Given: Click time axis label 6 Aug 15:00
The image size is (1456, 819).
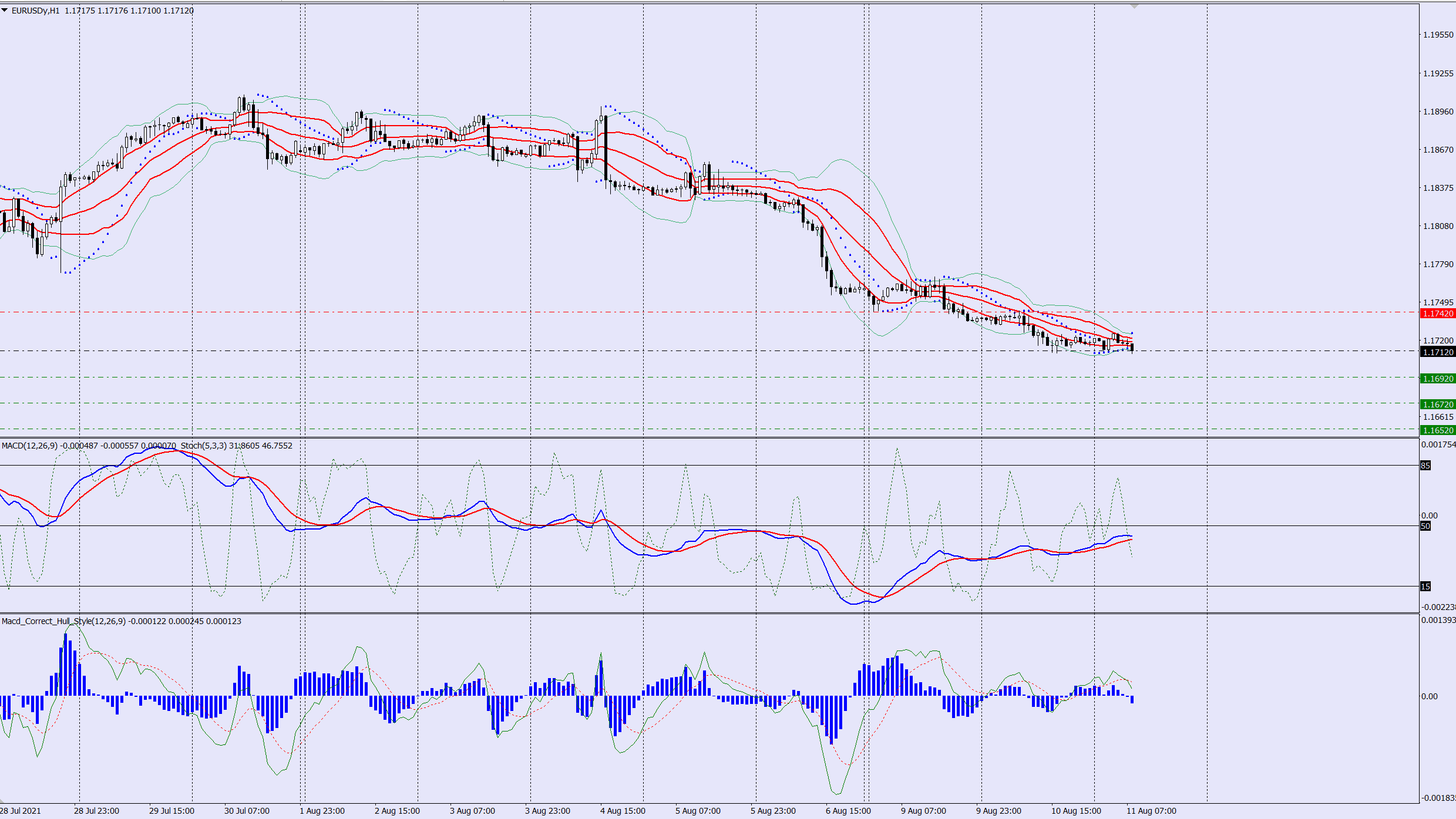Looking at the screenshot, I should [848, 811].
